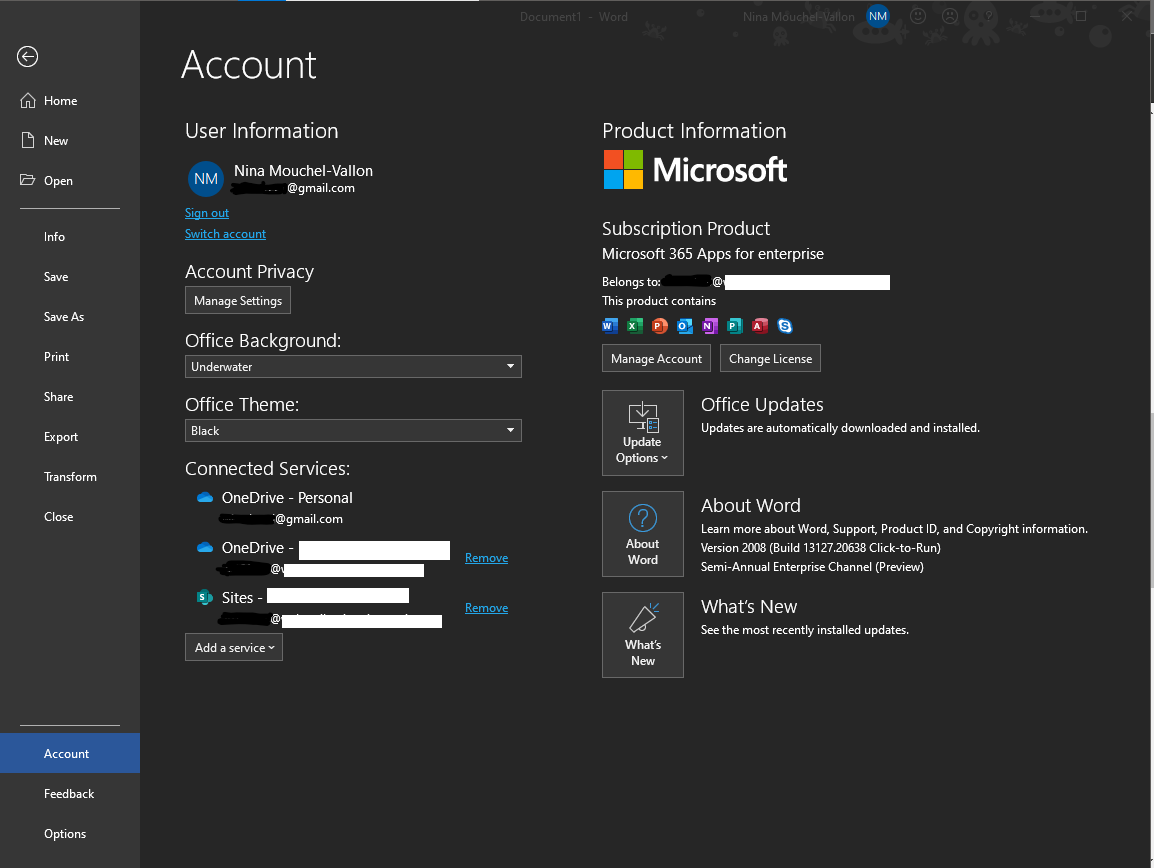The image size is (1154, 868).
Task: Open the Office Background dropdown showing Underwater
Action: click(x=353, y=367)
